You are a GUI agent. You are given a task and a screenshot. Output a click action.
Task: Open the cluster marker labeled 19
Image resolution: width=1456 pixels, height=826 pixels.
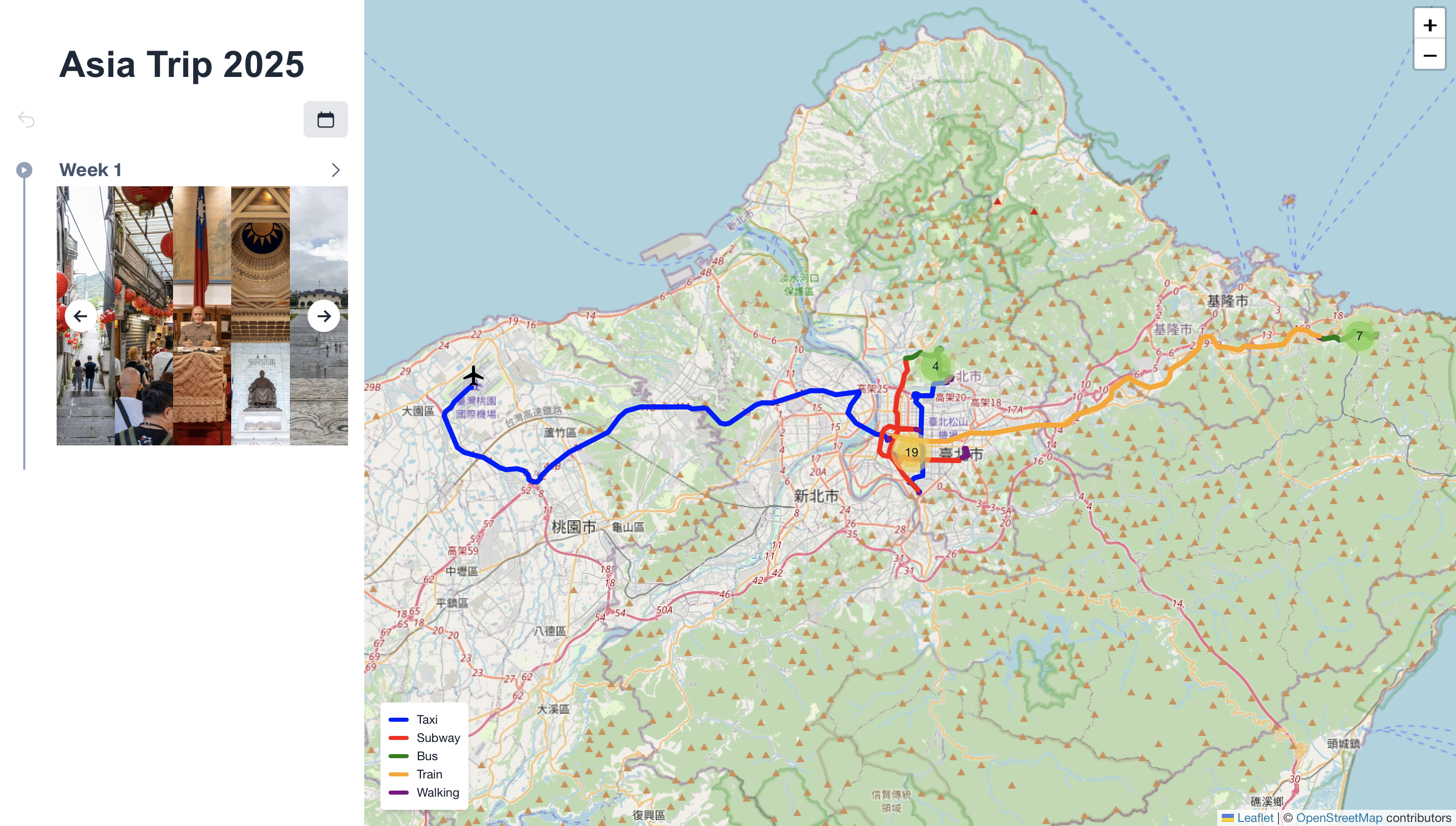[911, 452]
